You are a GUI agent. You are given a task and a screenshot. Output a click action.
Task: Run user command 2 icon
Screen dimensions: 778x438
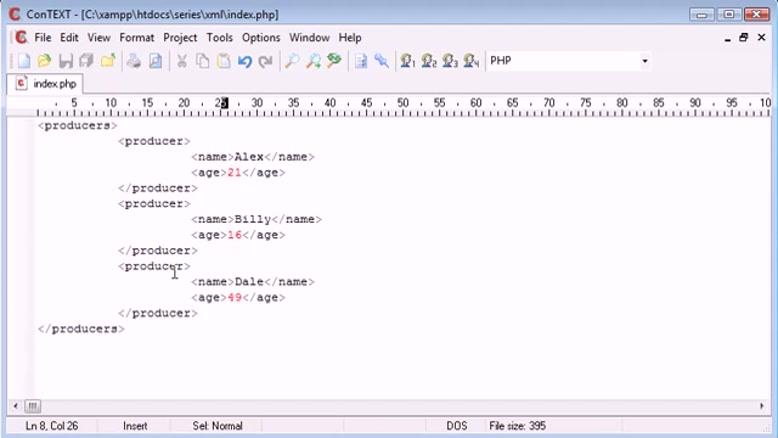[429, 61]
